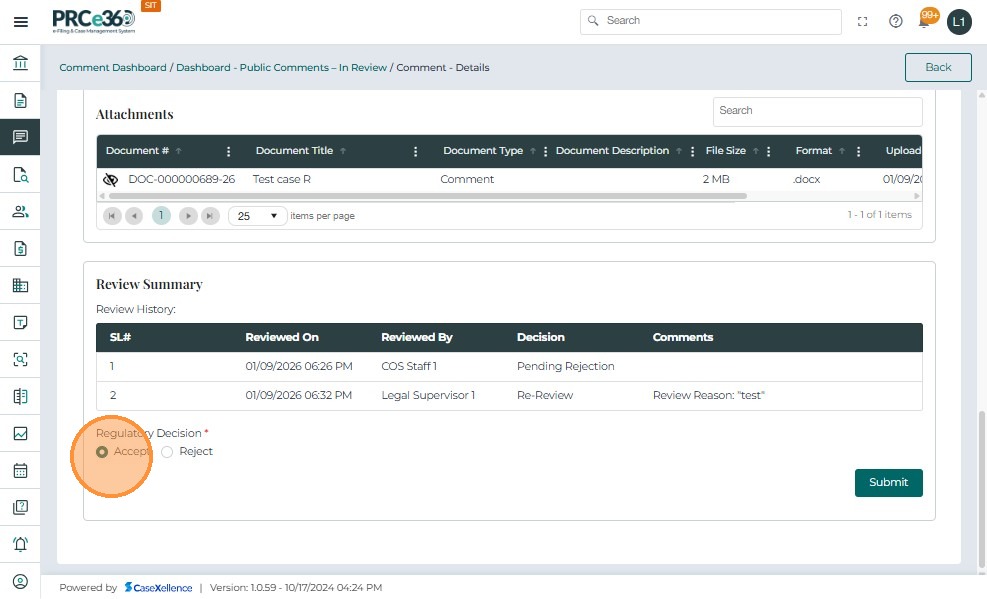Click "COS Staff 1" reviewer cell
The width and height of the screenshot is (987, 599).
(x=409, y=366)
